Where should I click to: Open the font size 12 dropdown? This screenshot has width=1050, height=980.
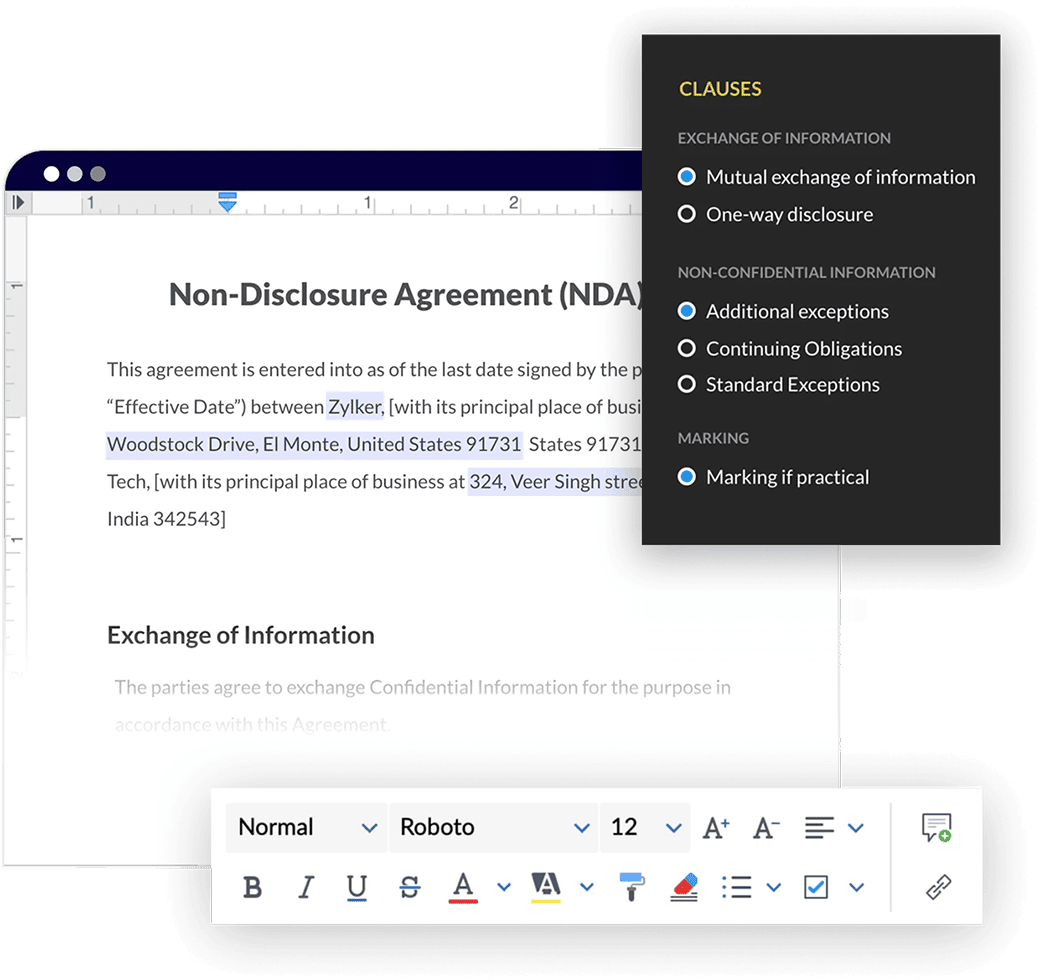[645, 828]
